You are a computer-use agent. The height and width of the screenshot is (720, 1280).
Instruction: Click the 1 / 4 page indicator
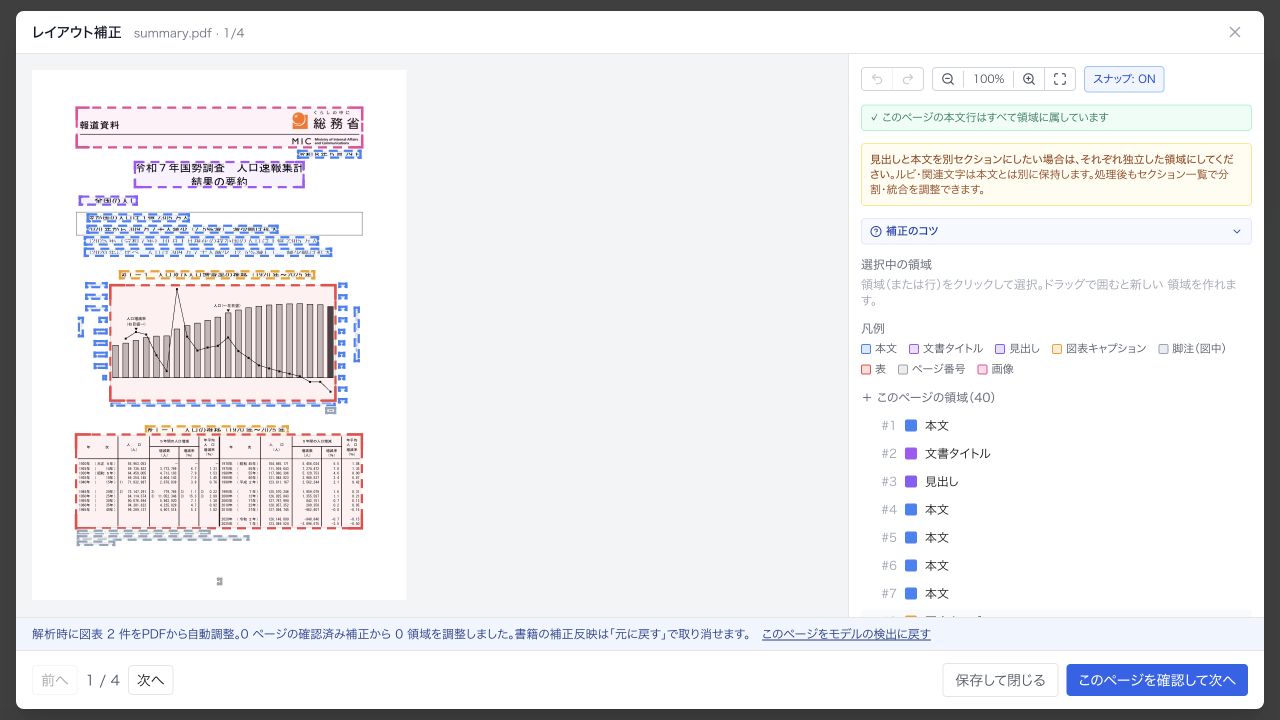103,680
